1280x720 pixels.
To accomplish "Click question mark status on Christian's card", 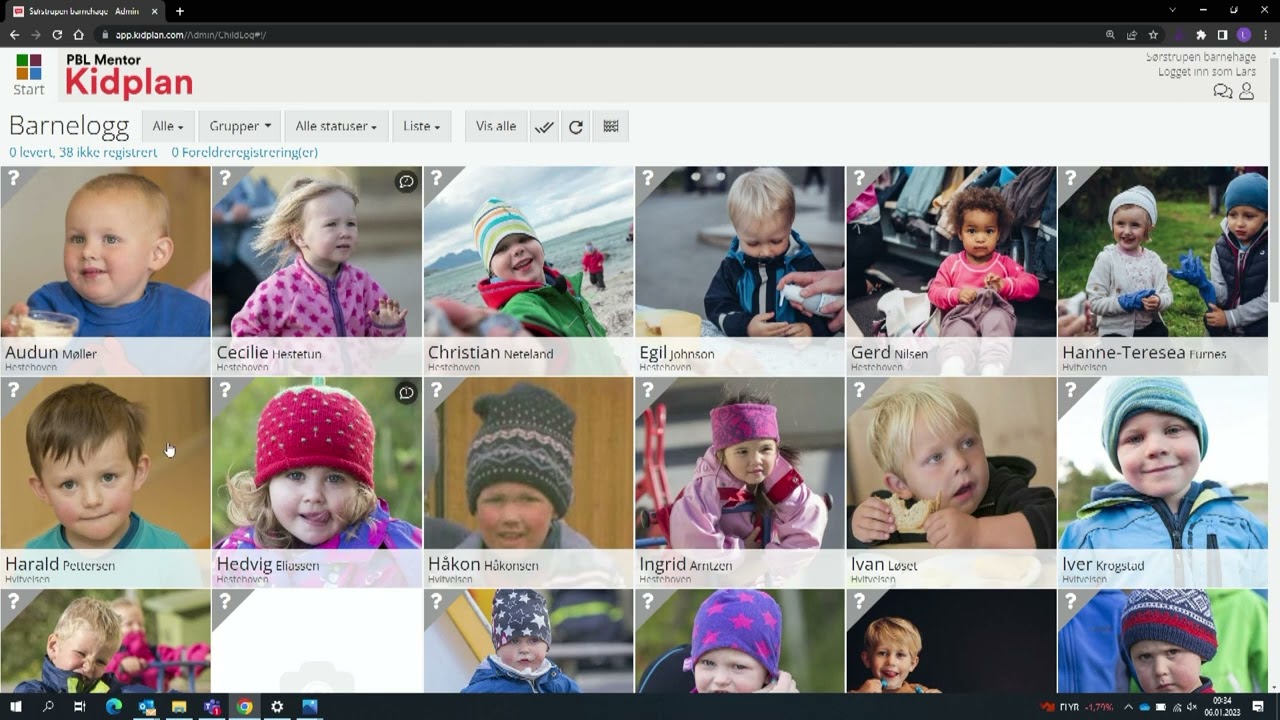I will 437,178.
